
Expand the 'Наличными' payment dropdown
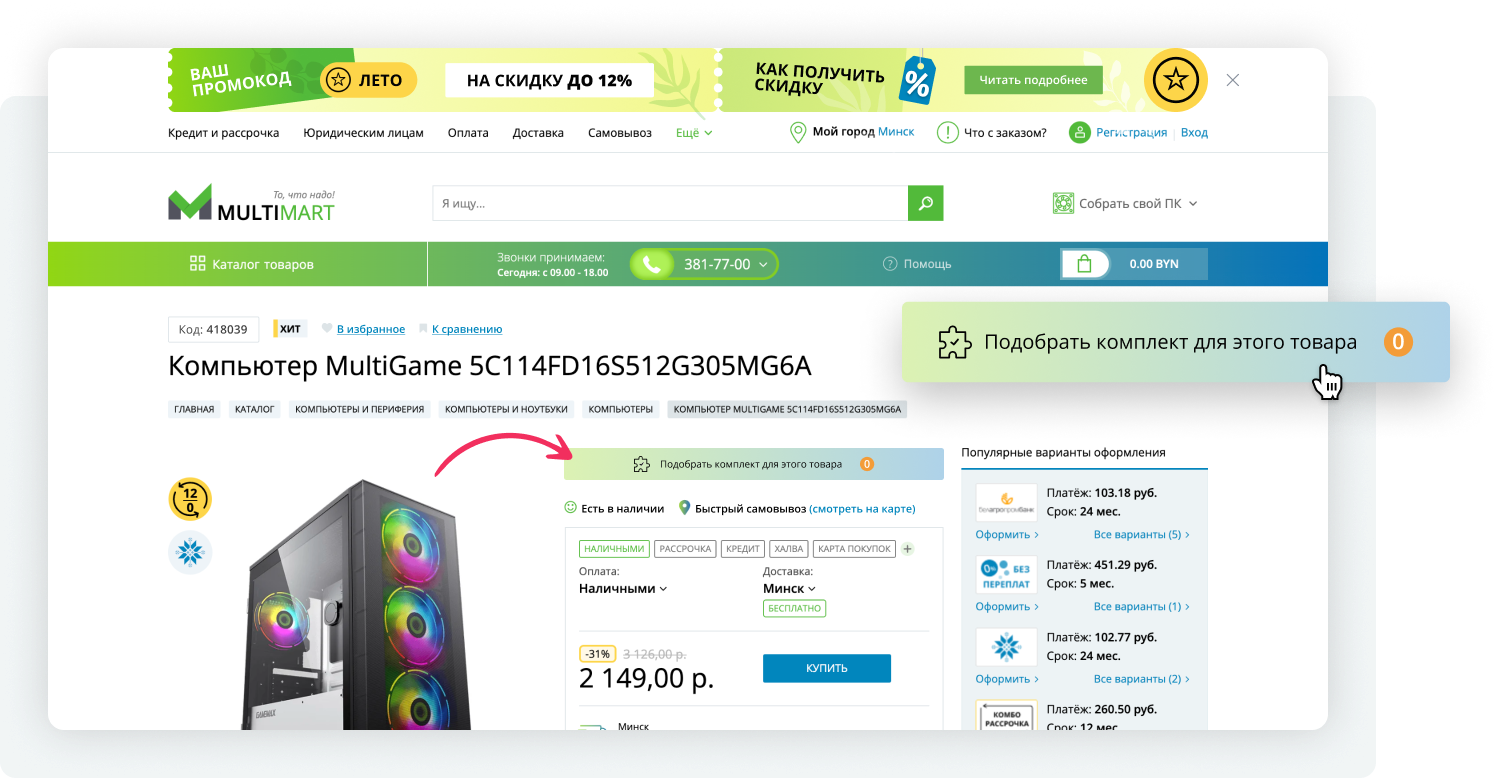623,589
